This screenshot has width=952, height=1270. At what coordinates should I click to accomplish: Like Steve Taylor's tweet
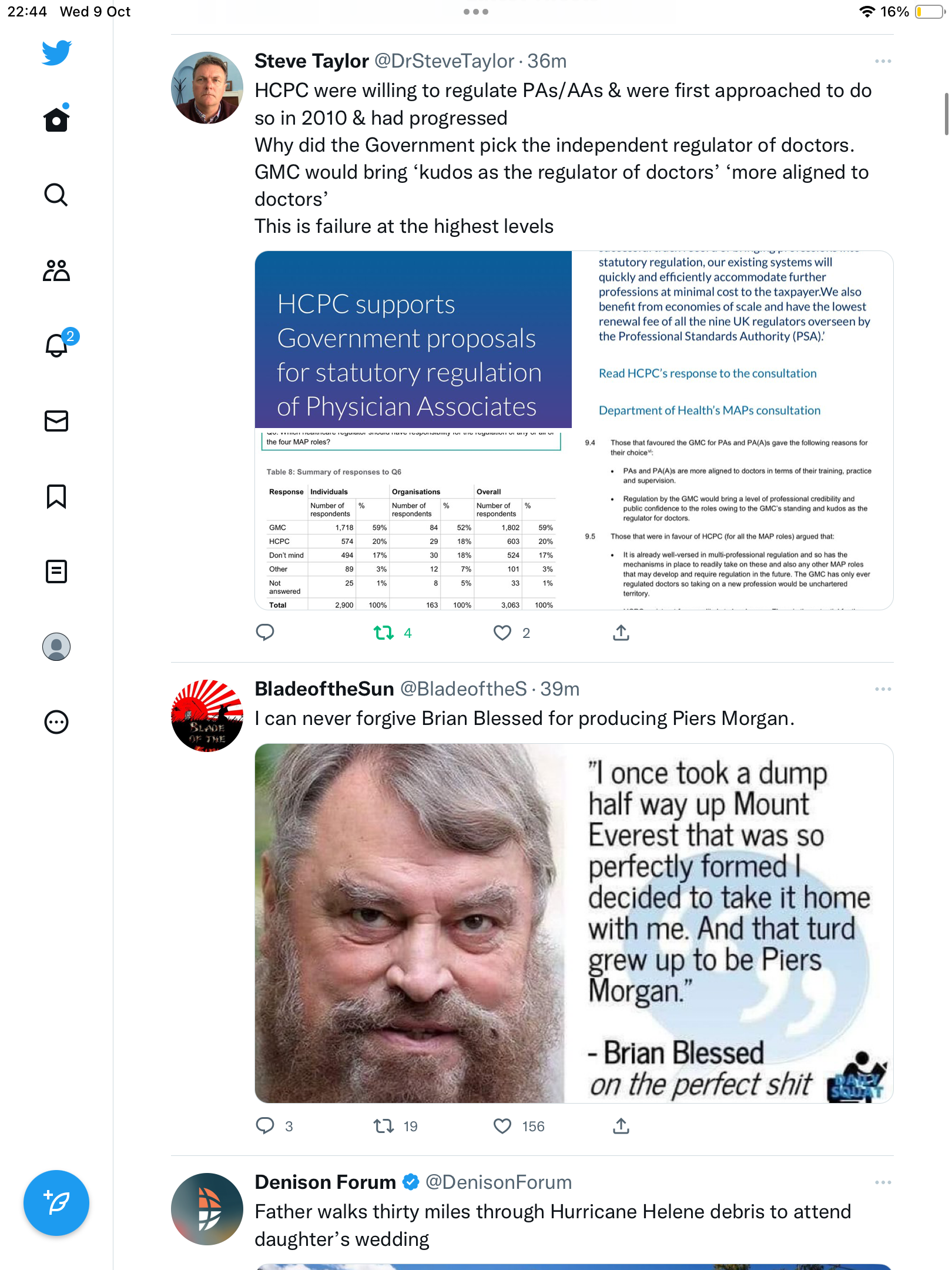502,633
